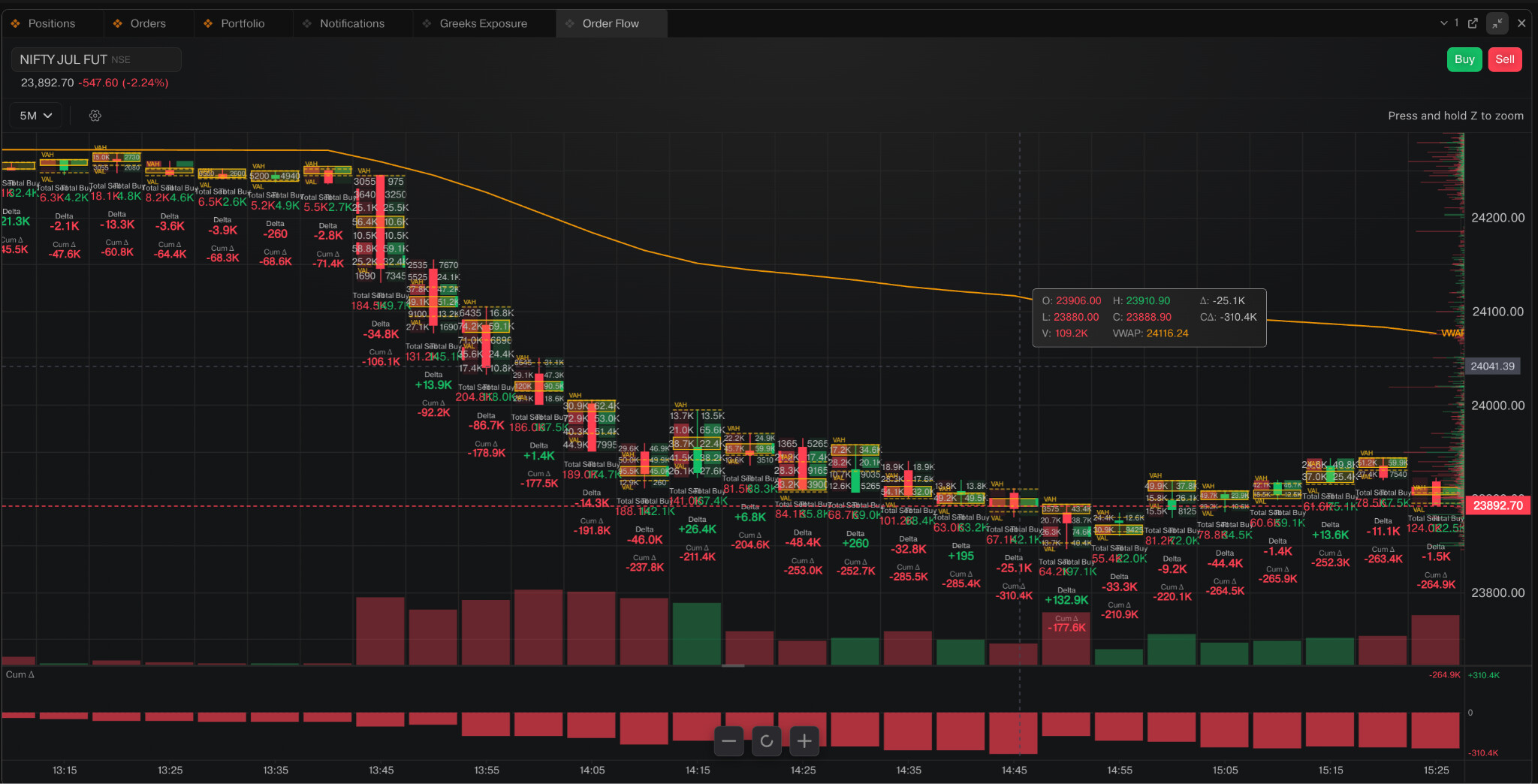Click the Positions tab icon

(x=15, y=23)
